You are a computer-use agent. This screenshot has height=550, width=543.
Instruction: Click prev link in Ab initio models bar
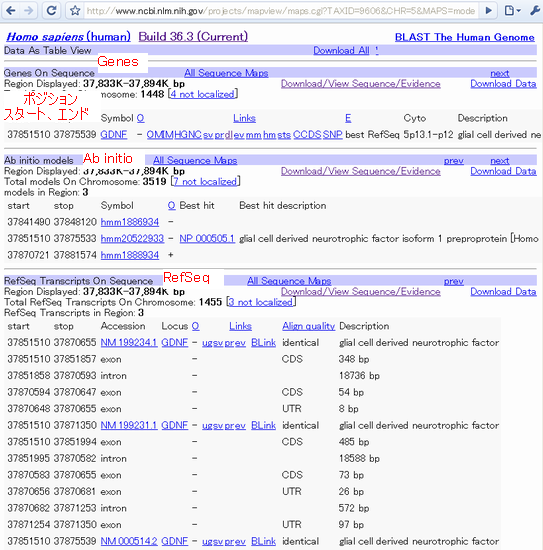[x=454, y=161]
